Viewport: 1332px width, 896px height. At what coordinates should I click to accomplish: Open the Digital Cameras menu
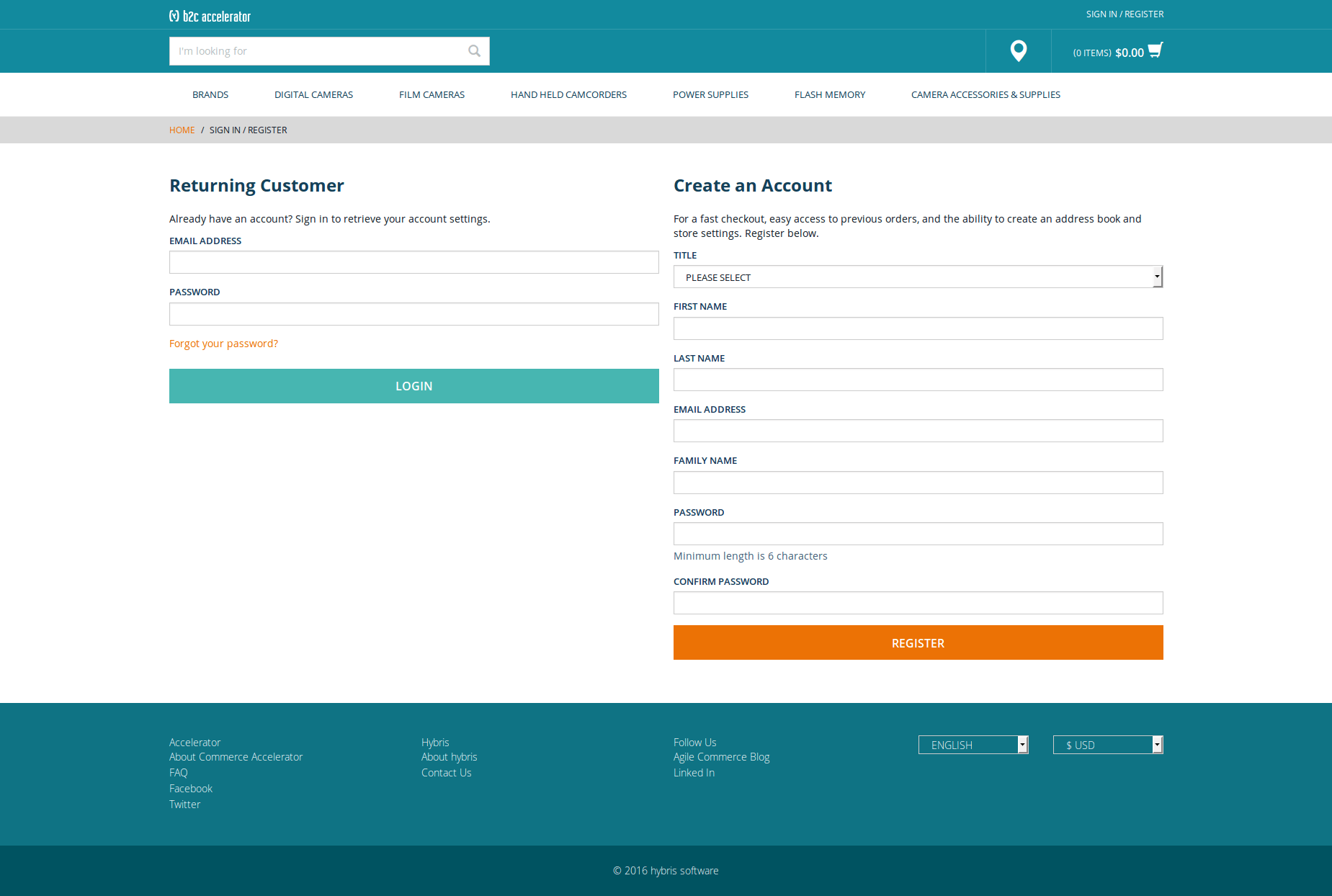click(x=313, y=94)
